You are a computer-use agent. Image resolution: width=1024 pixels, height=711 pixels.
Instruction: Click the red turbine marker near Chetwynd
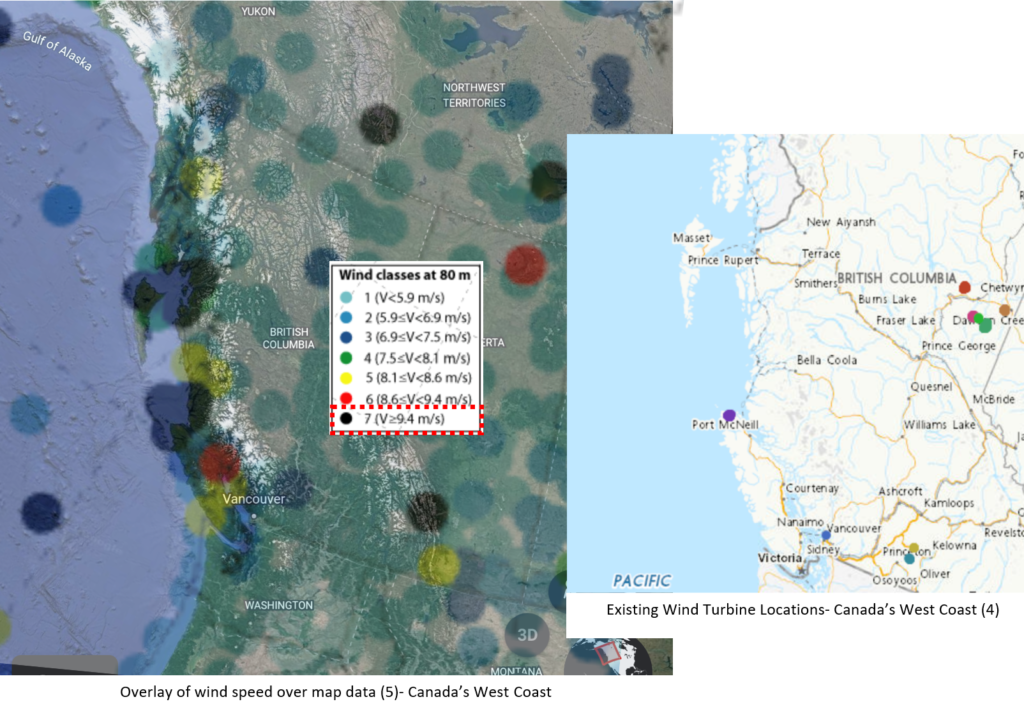(x=965, y=288)
